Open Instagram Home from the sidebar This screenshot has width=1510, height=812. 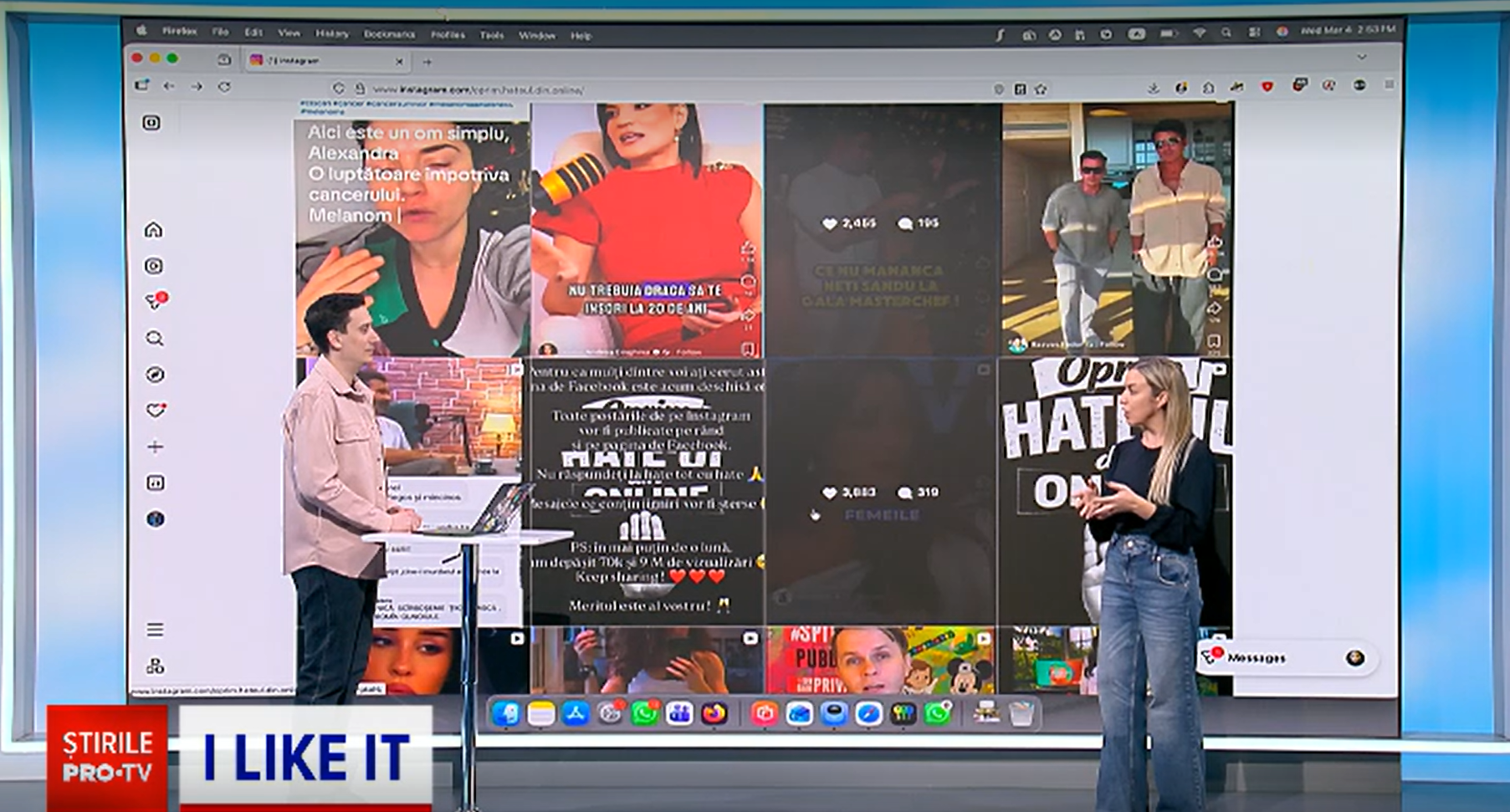click(154, 230)
